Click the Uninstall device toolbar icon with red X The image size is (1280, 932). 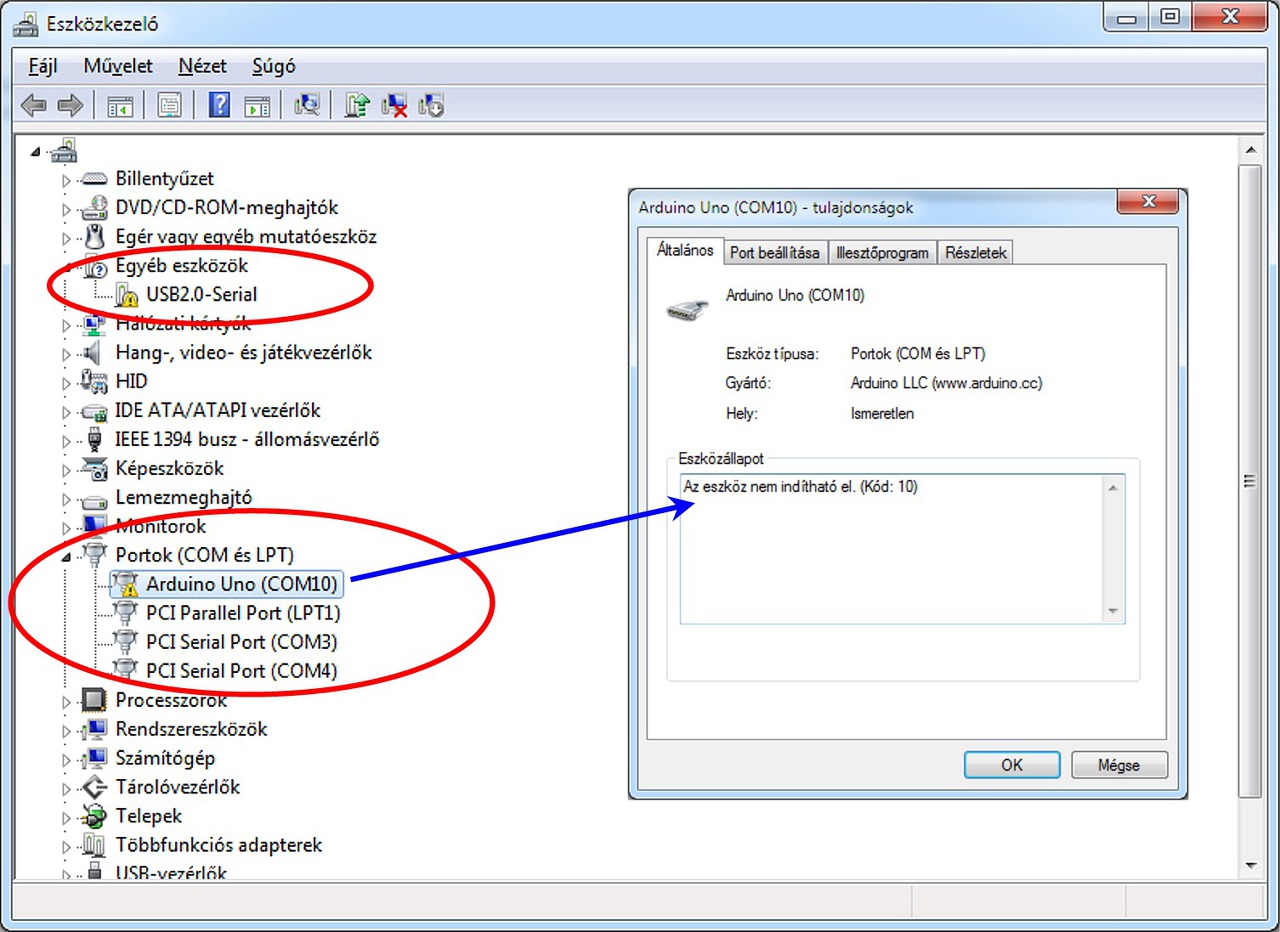click(395, 105)
